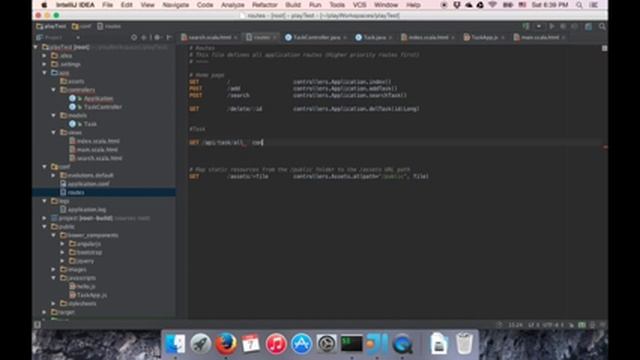The height and width of the screenshot is (360, 640).
Task: Collapse the playTest root project node
Action: 36,47
